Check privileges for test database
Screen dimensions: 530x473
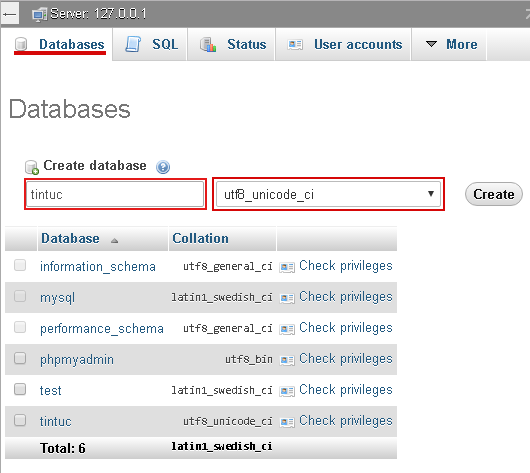(345, 390)
